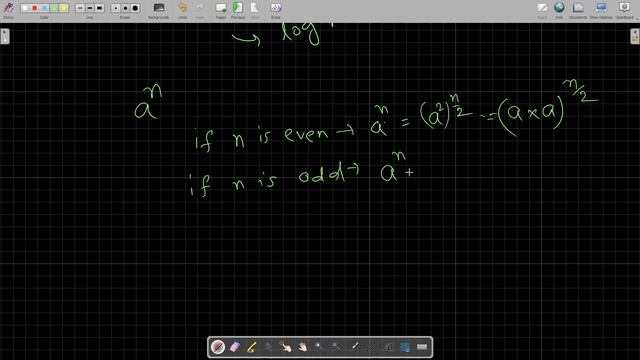Image resolution: width=640 pixels, height=360 pixels.
Task: Expand the left side panel tab
Action: coord(4,36)
